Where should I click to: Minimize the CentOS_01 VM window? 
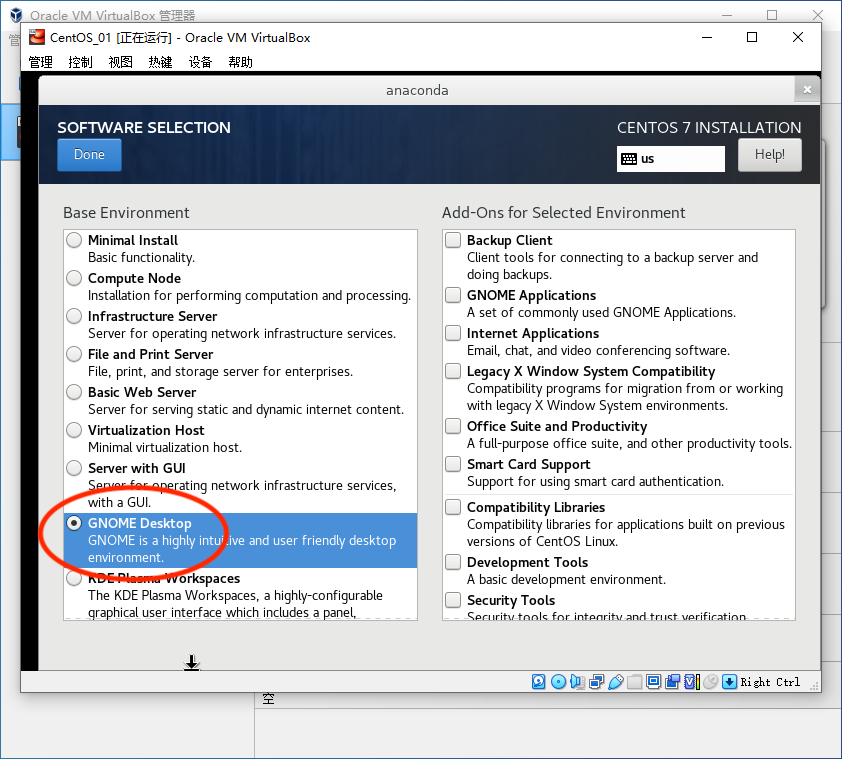click(707, 37)
